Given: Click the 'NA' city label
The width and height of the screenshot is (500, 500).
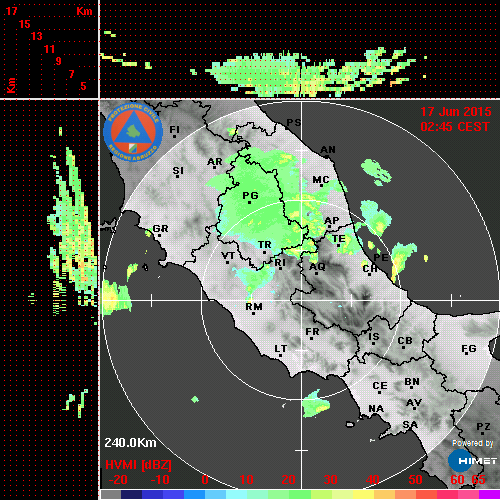Looking at the screenshot, I should click(376, 409).
